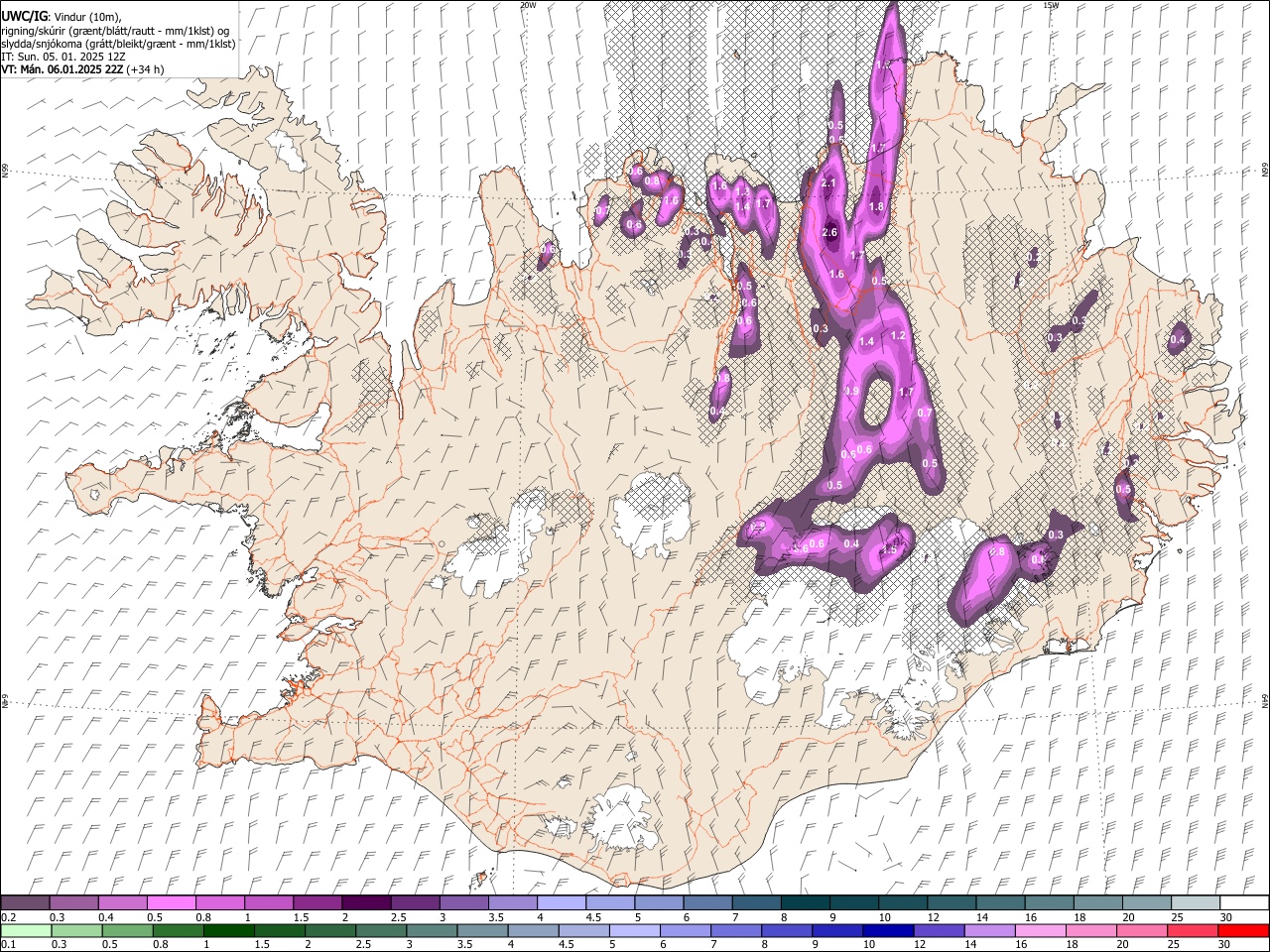Click the 'slydda/snjókoma (grátt/bleikt/grænt' header line
Viewport: 1270px width, 952px height.
pos(118,44)
